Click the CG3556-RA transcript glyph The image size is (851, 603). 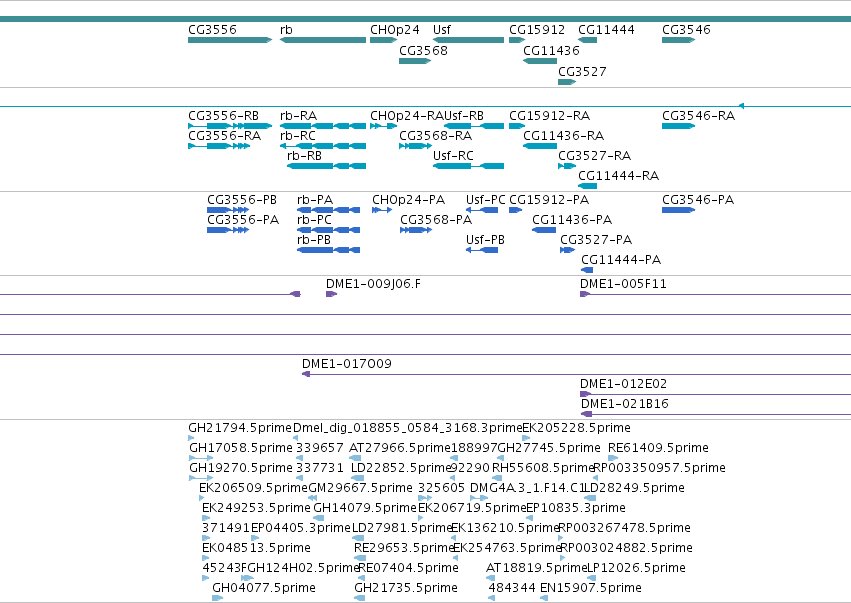219,146
